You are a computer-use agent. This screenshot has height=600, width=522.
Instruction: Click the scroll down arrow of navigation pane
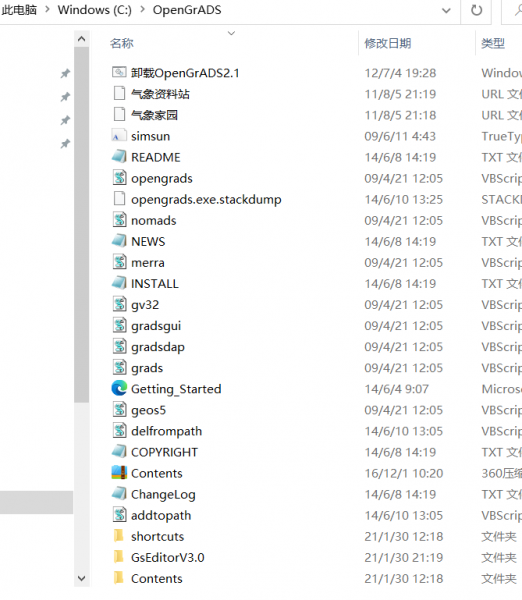[82, 579]
